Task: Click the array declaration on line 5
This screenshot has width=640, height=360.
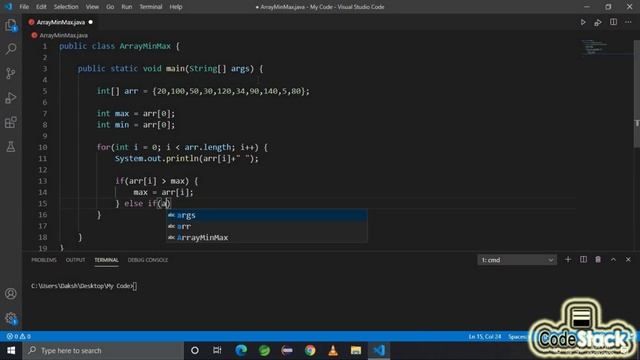Action: pyautogui.click(x=203, y=91)
